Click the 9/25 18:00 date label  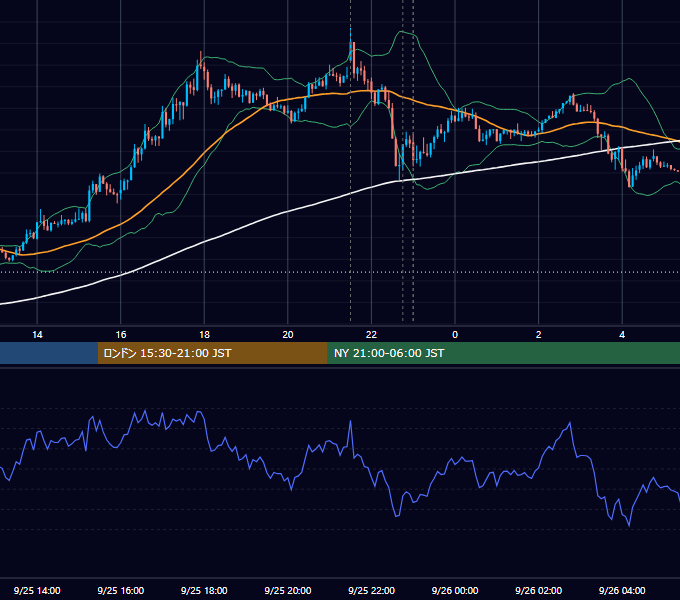click(204, 590)
